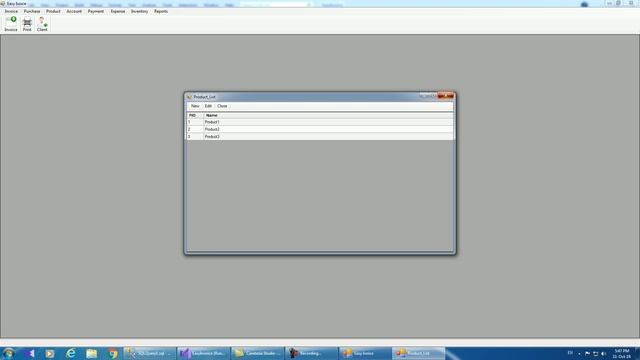
Task: Select the Product2 row
Action: (320, 129)
